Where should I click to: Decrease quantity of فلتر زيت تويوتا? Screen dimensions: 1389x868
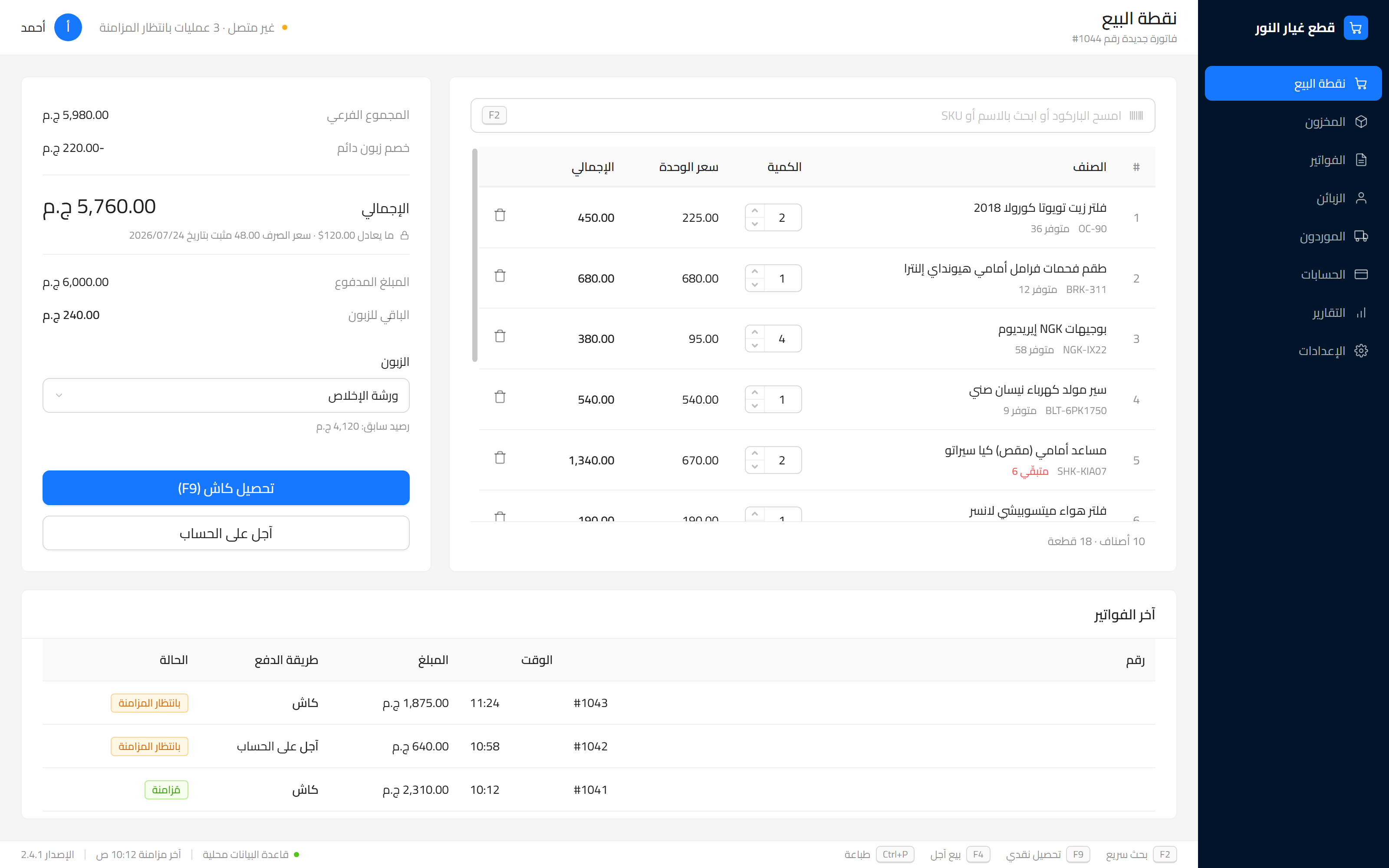click(755, 224)
